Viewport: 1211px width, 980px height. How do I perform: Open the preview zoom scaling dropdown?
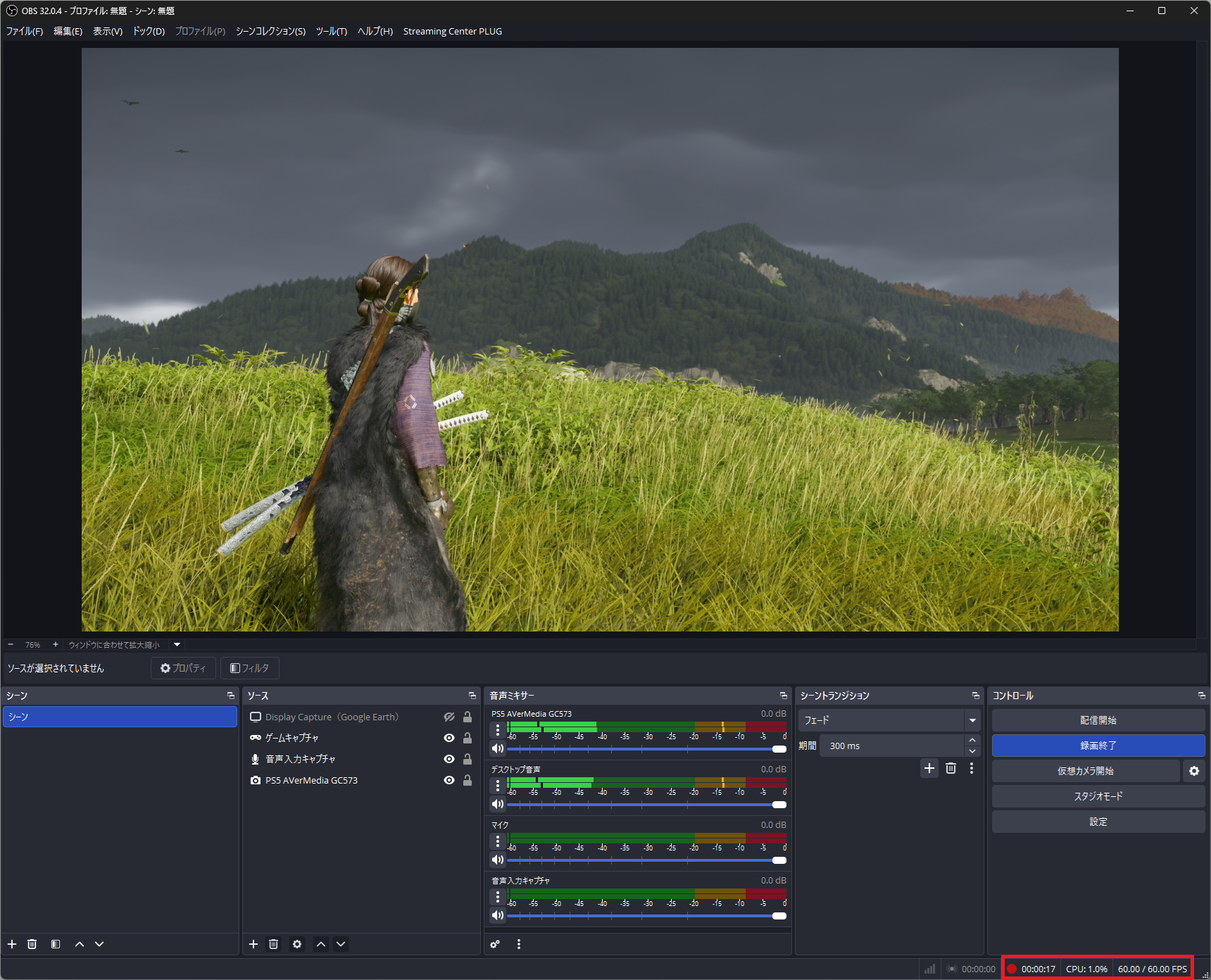coord(177,644)
